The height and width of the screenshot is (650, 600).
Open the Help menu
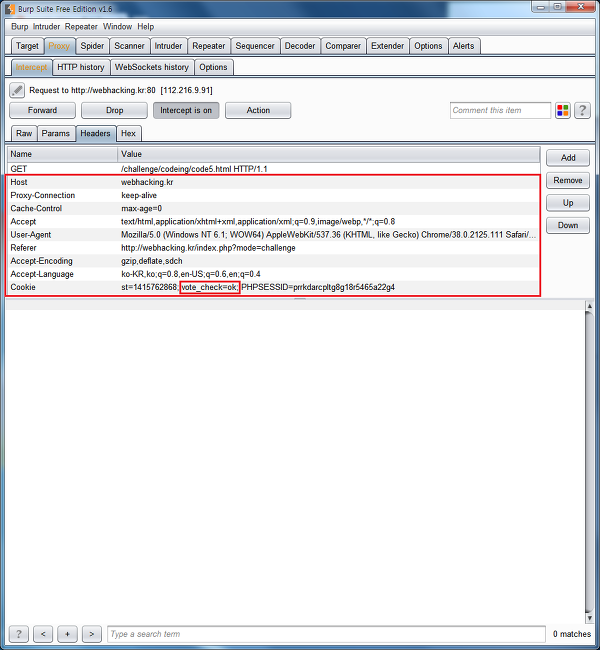coord(146,27)
